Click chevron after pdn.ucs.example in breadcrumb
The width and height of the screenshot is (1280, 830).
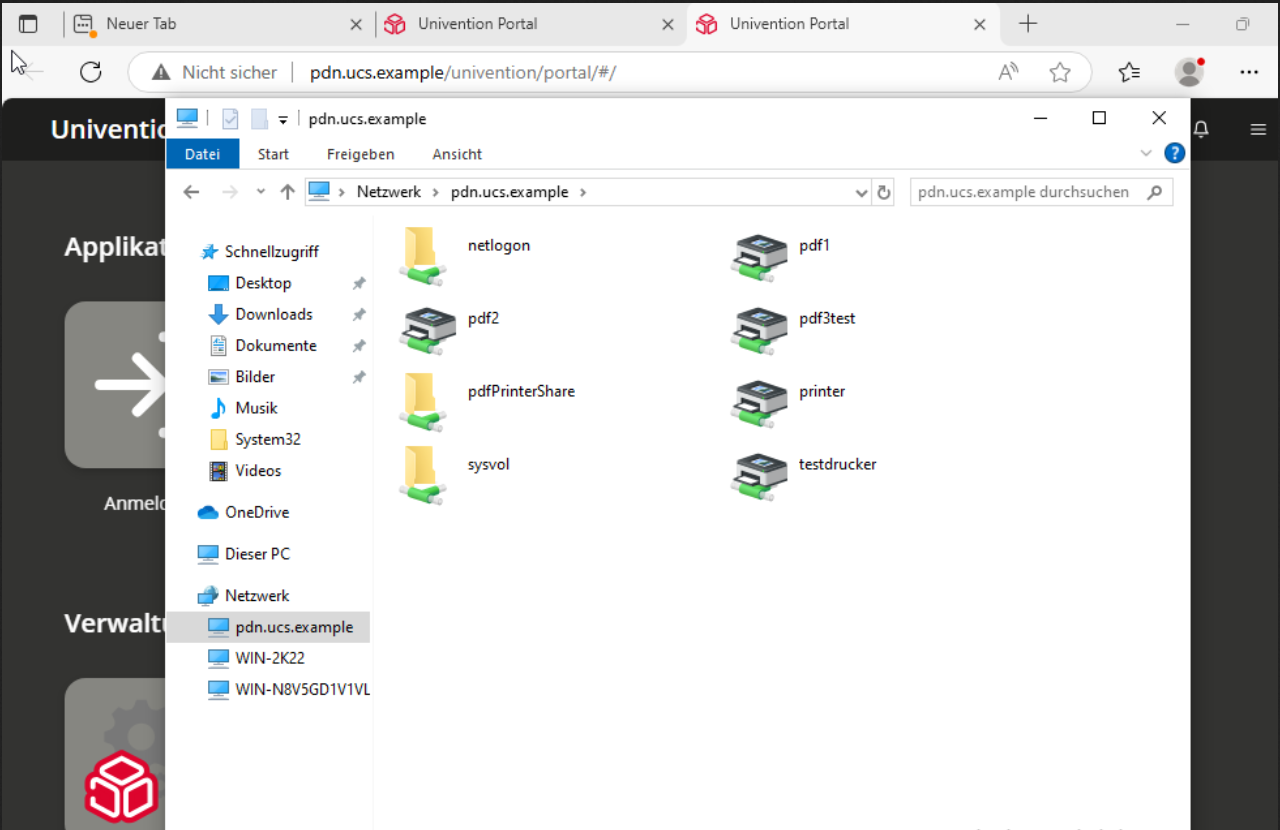pos(583,192)
